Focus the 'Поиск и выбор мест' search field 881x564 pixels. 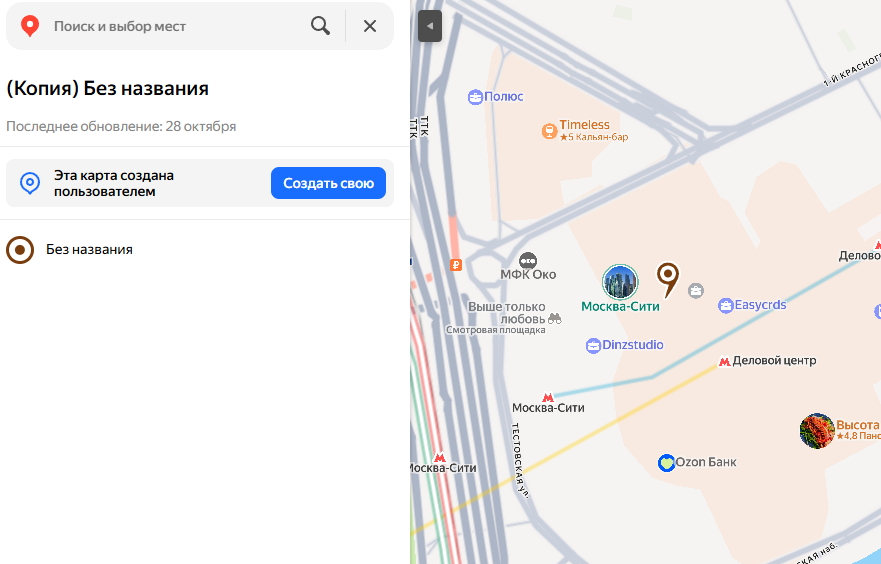[174, 26]
